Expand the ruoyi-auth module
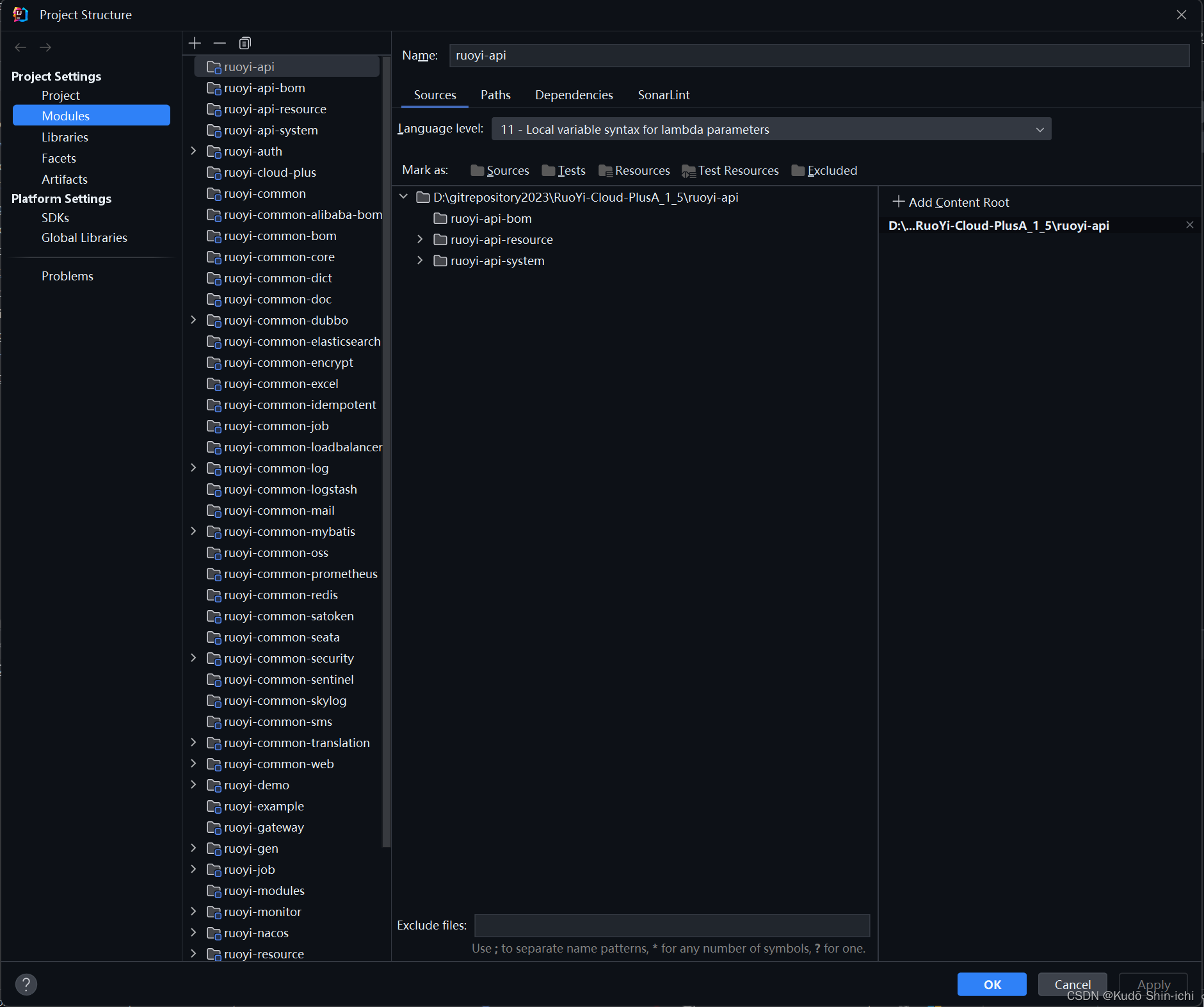 point(193,151)
